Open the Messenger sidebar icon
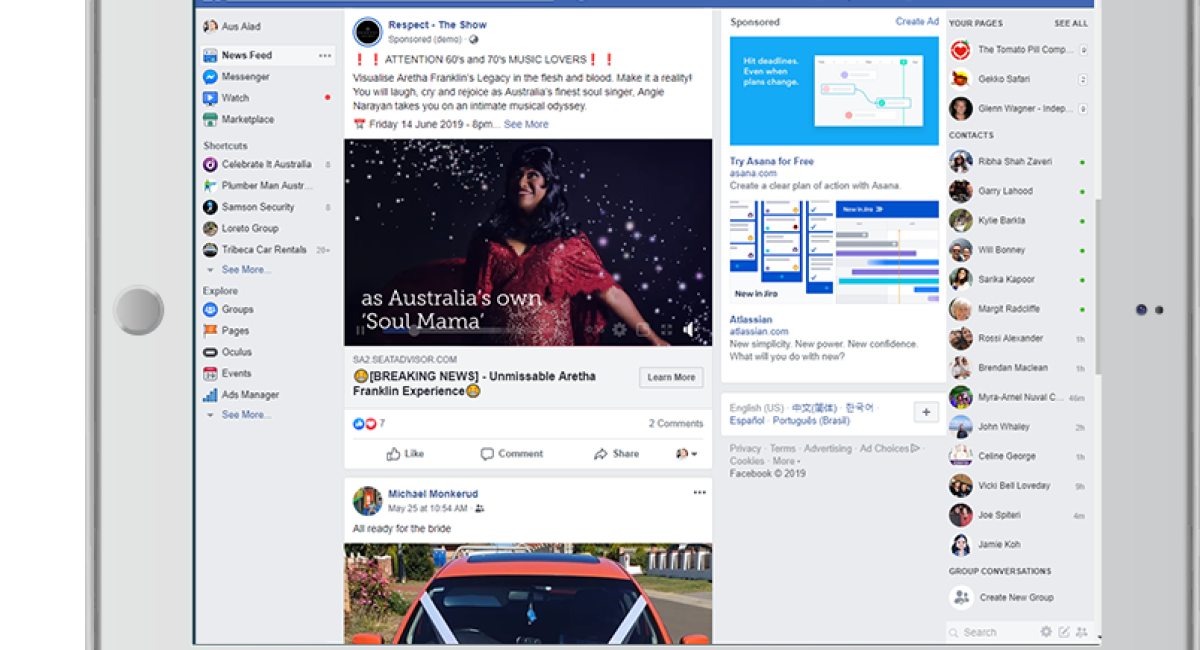 pyautogui.click(x=210, y=77)
